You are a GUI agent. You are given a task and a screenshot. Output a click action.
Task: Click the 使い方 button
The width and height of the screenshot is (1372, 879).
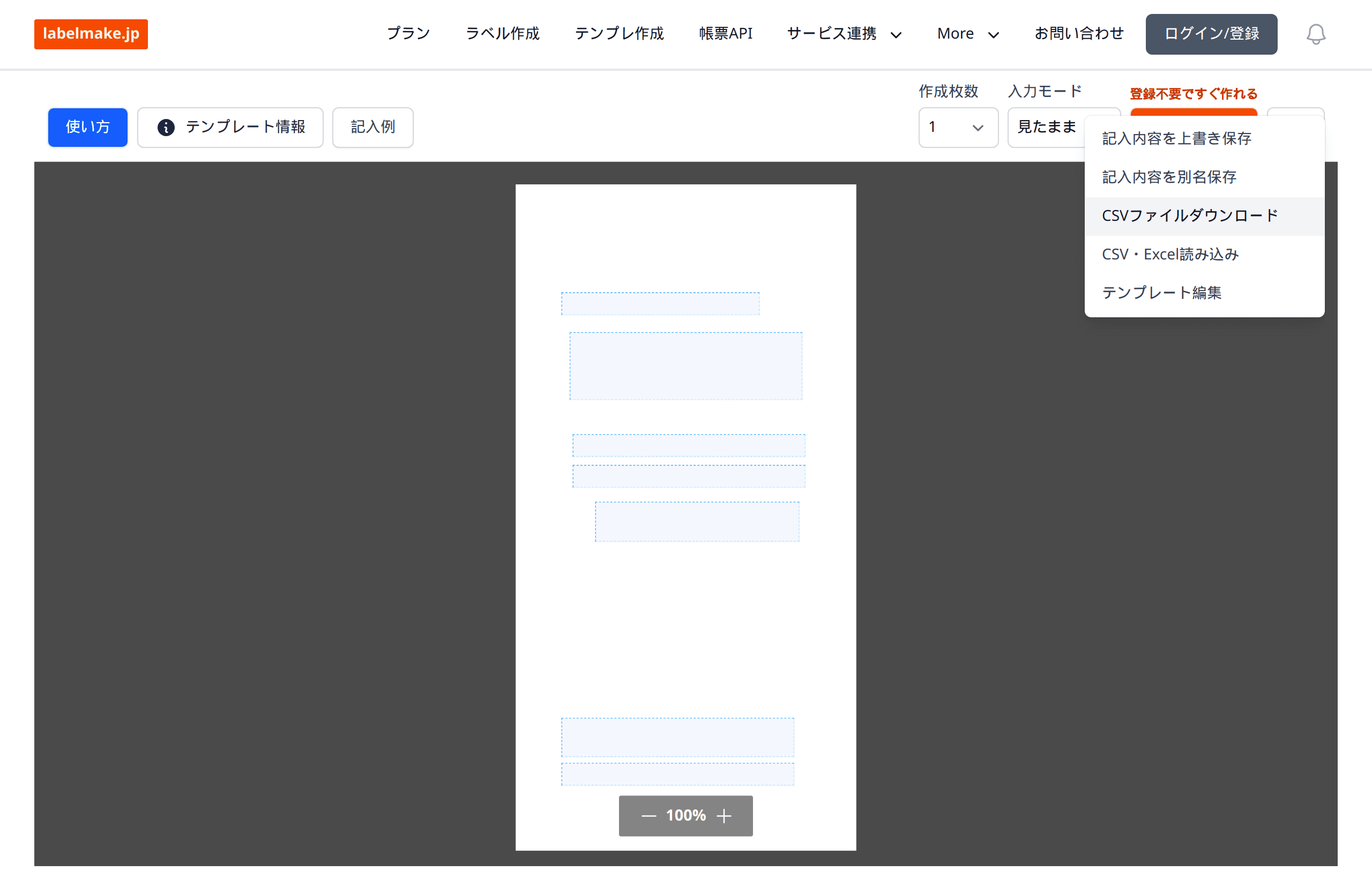[x=88, y=127]
